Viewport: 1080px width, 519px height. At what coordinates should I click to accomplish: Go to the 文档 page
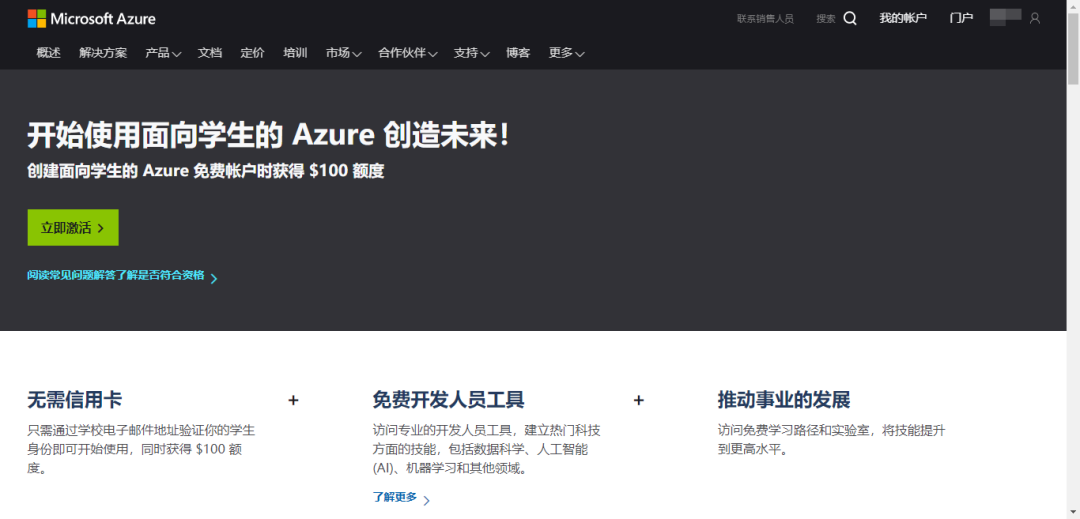tap(210, 53)
